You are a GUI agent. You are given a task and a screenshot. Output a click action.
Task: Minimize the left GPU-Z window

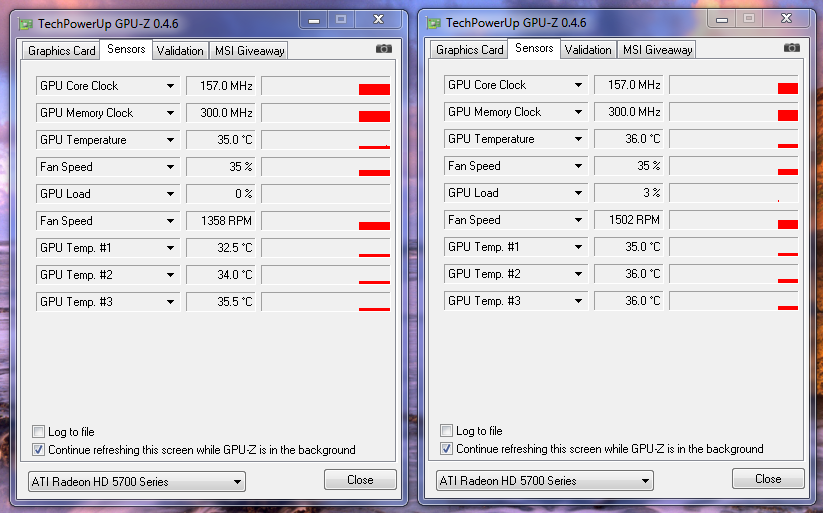pos(314,20)
